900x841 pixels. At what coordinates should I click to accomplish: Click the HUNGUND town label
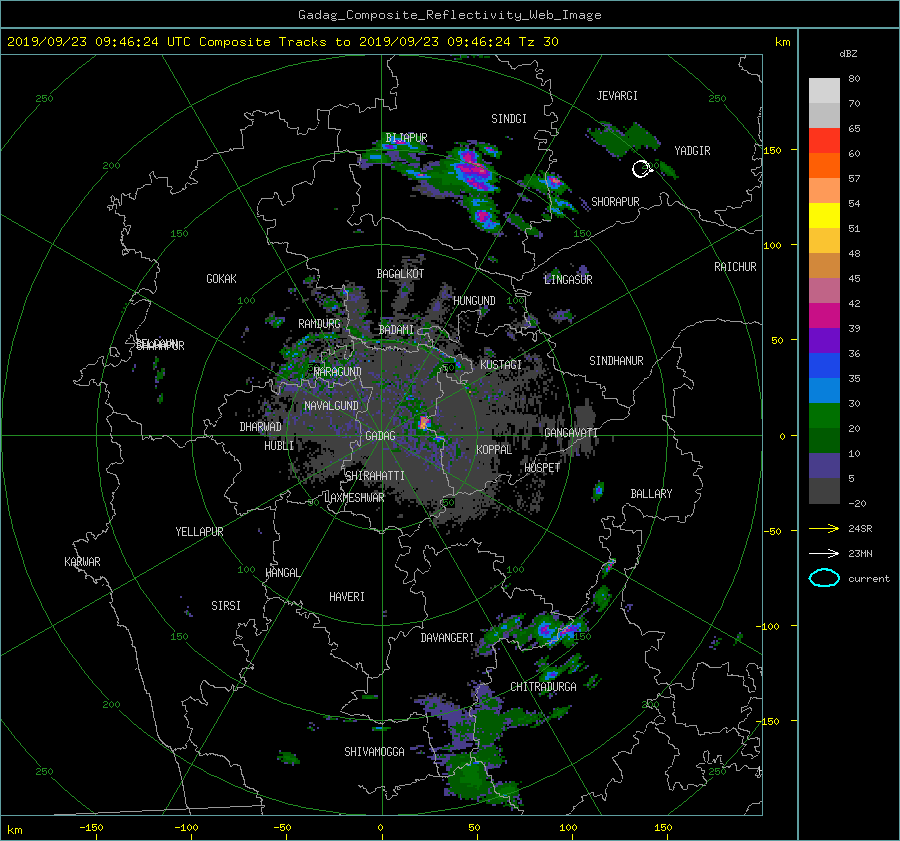pyautogui.click(x=474, y=300)
